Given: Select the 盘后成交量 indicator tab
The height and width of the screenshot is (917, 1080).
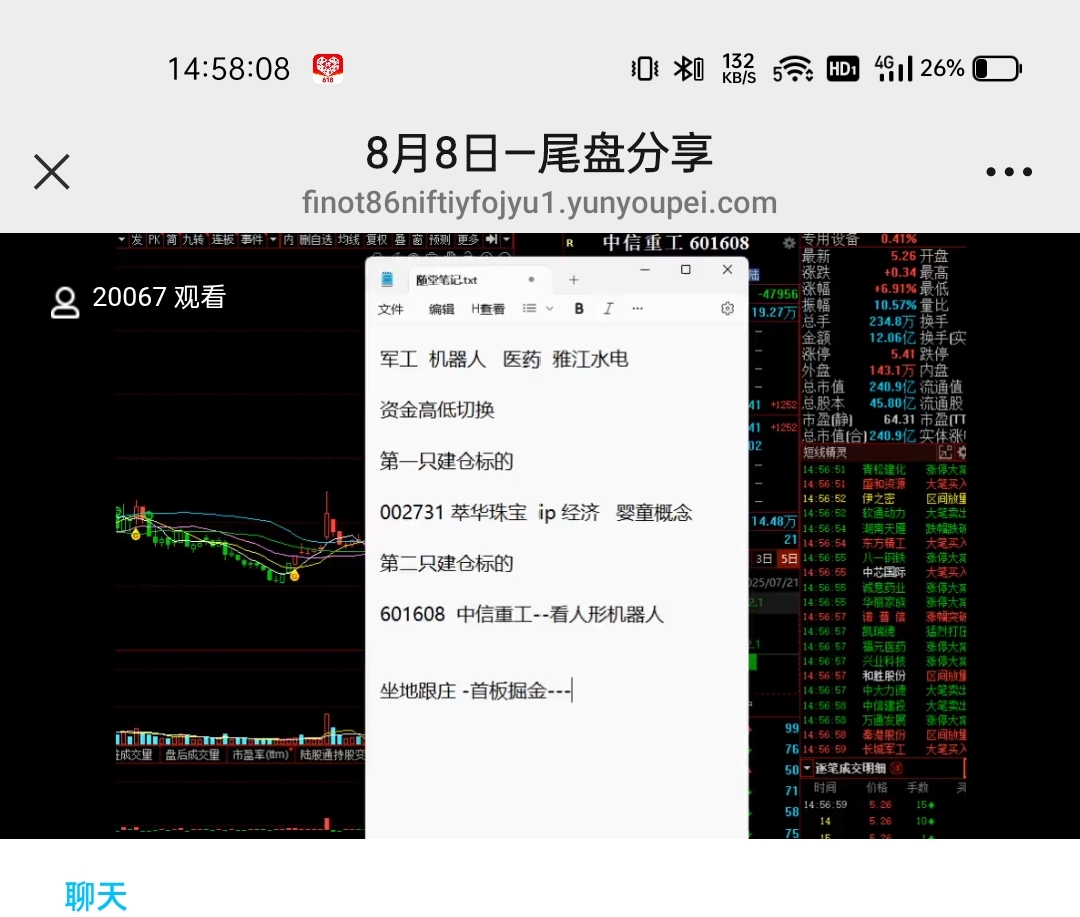Looking at the screenshot, I should (x=192, y=755).
